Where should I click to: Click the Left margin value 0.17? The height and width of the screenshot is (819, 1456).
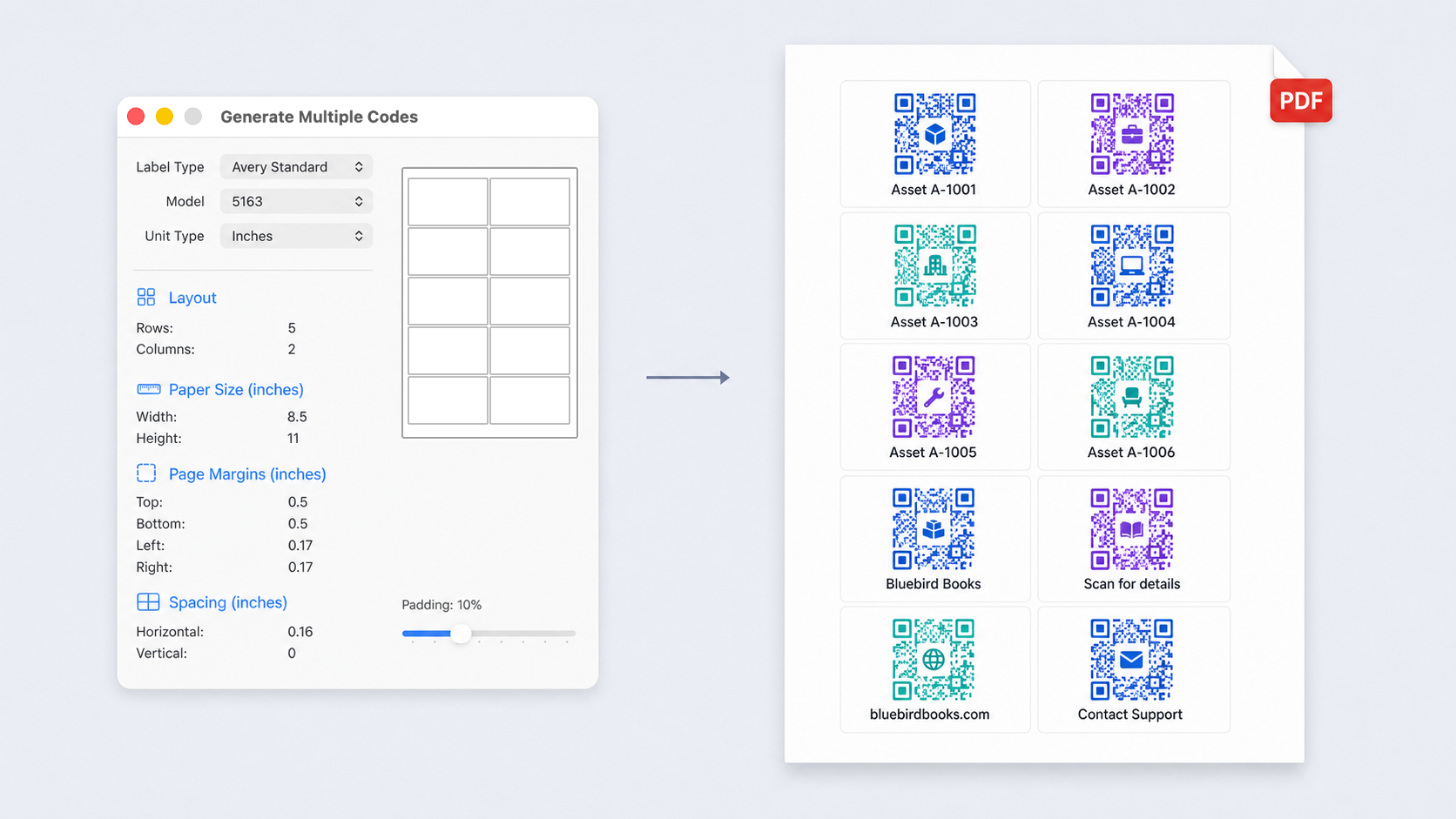coord(300,546)
